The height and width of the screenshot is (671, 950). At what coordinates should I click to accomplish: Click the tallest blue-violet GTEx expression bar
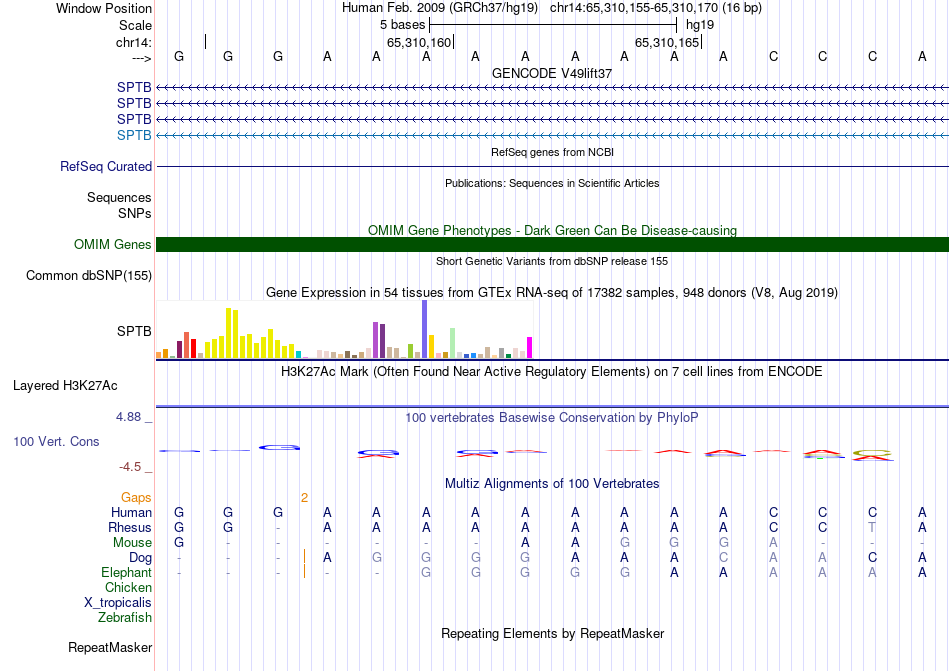[x=425, y=329]
